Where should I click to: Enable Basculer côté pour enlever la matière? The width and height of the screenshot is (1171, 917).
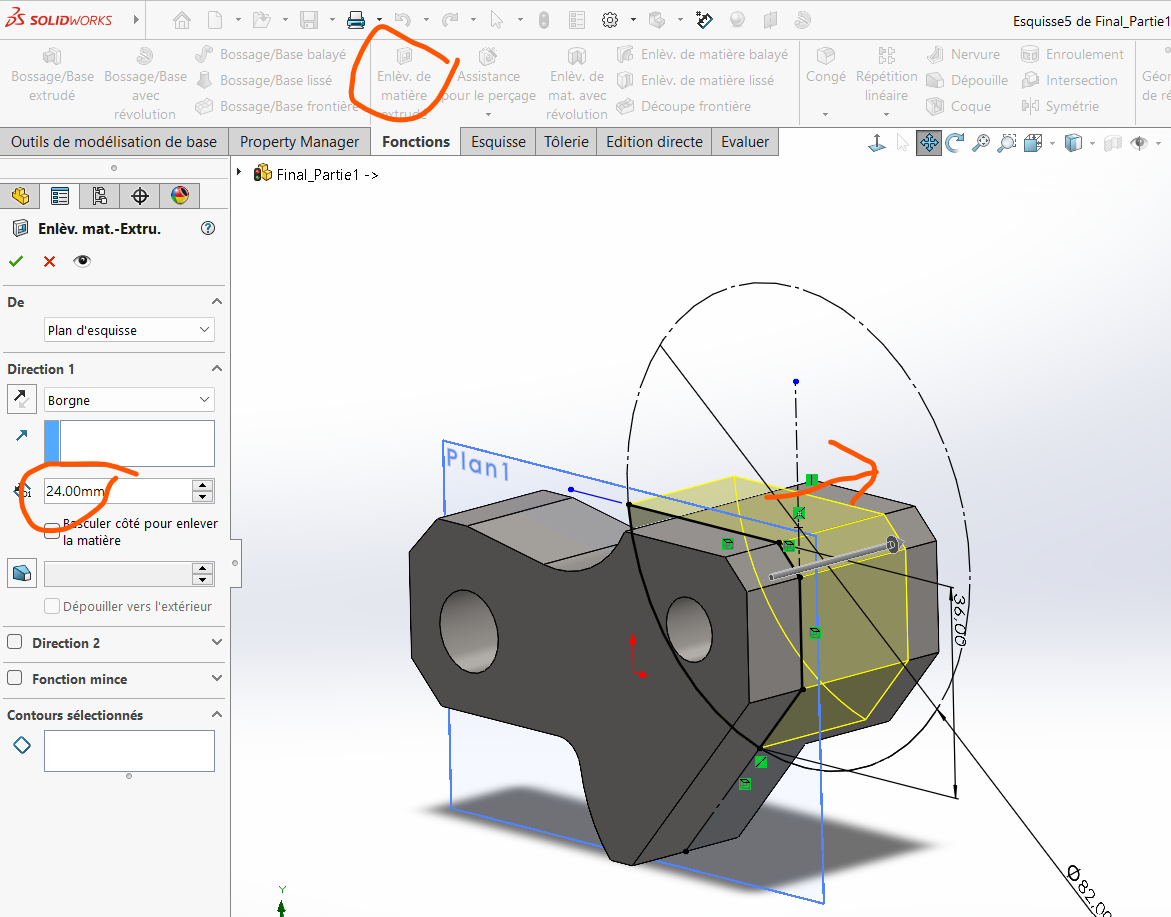pos(52,531)
